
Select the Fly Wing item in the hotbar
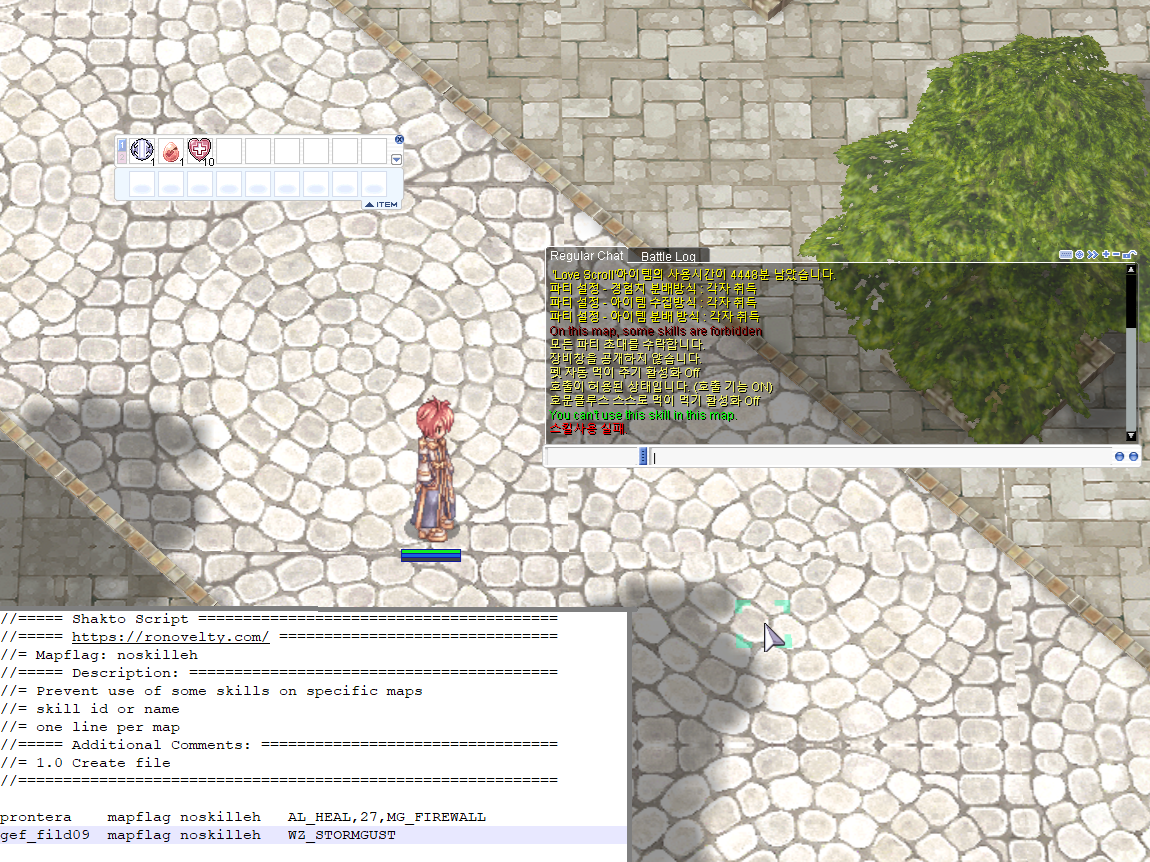coord(140,150)
